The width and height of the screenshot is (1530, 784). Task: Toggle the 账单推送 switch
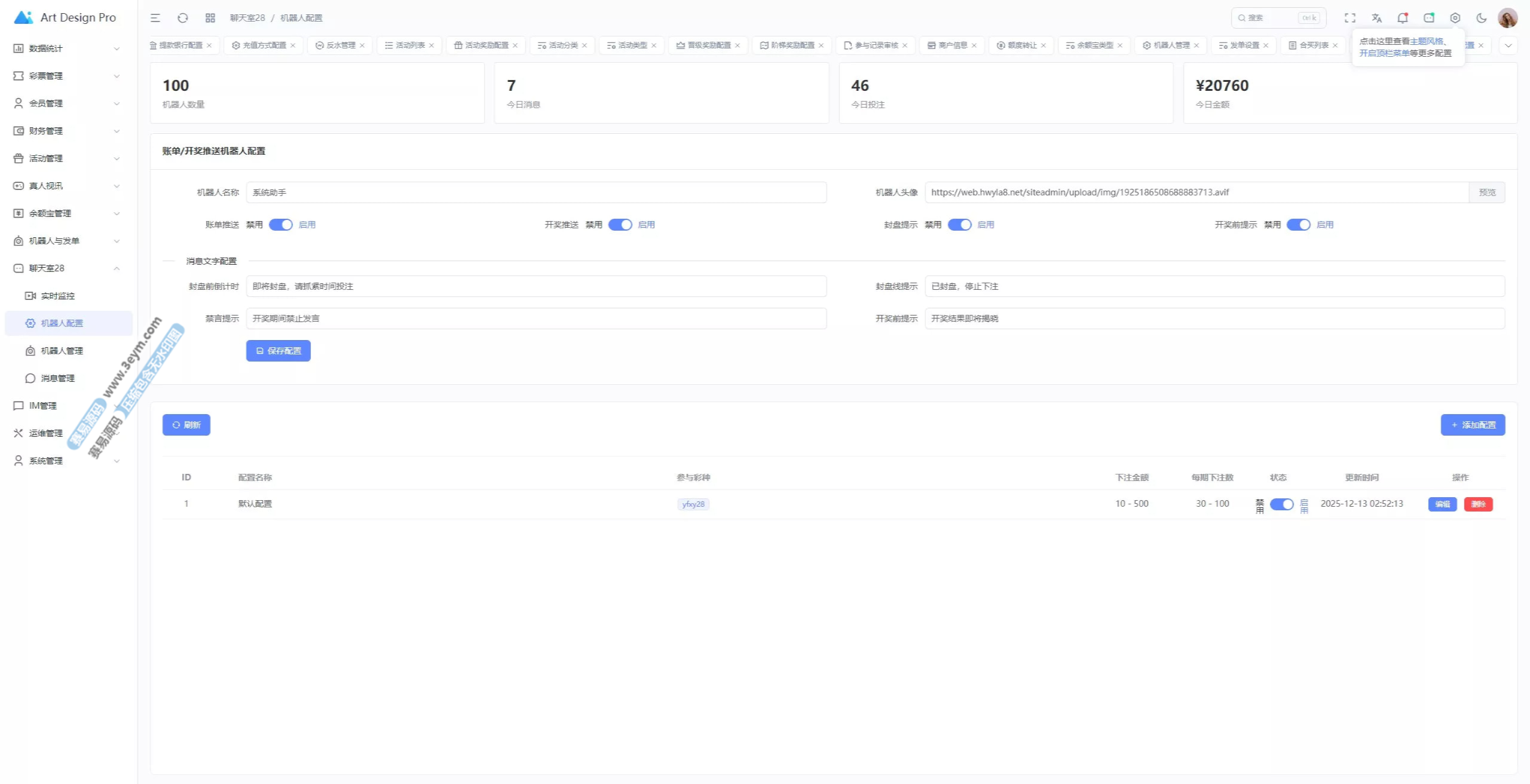coord(281,225)
